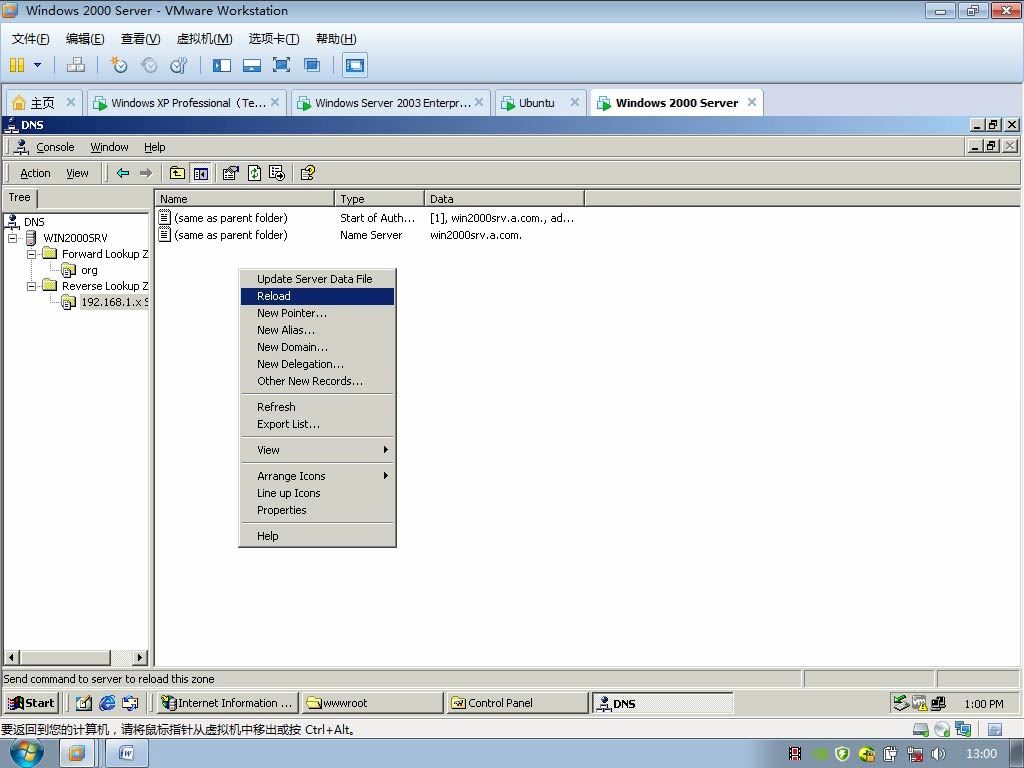Image resolution: width=1024 pixels, height=768 pixels.
Task: Collapse the WIN2000SRV server node
Action: point(12,238)
